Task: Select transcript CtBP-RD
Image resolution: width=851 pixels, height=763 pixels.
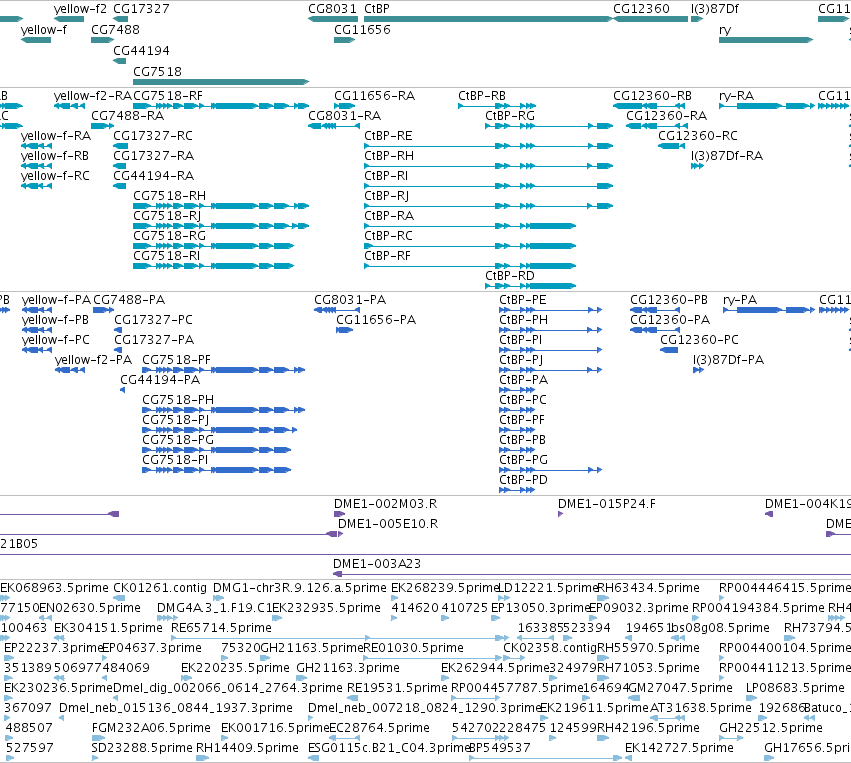Action: (x=510, y=276)
